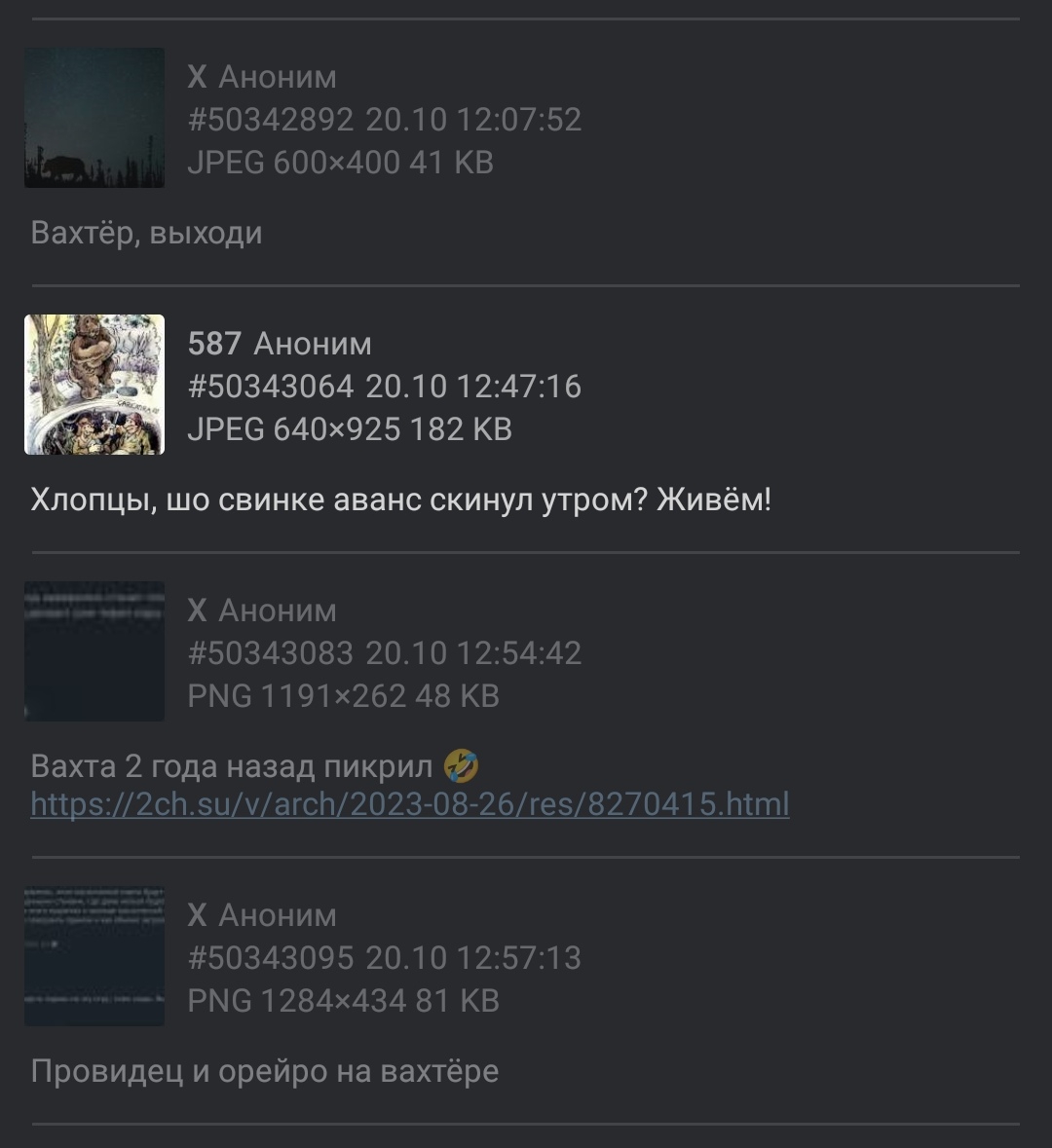
Task: Click the laughing emoji in the third post
Action: click(x=461, y=766)
